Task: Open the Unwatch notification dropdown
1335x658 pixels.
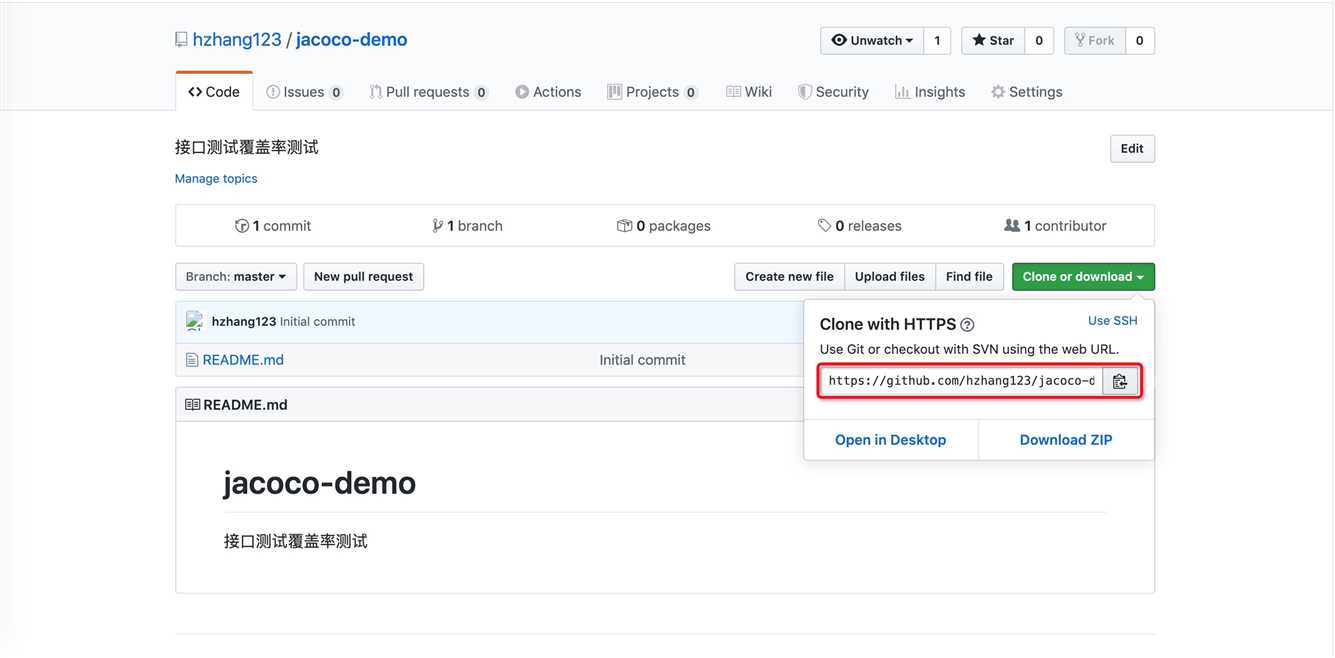Action: (x=872, y=41)
